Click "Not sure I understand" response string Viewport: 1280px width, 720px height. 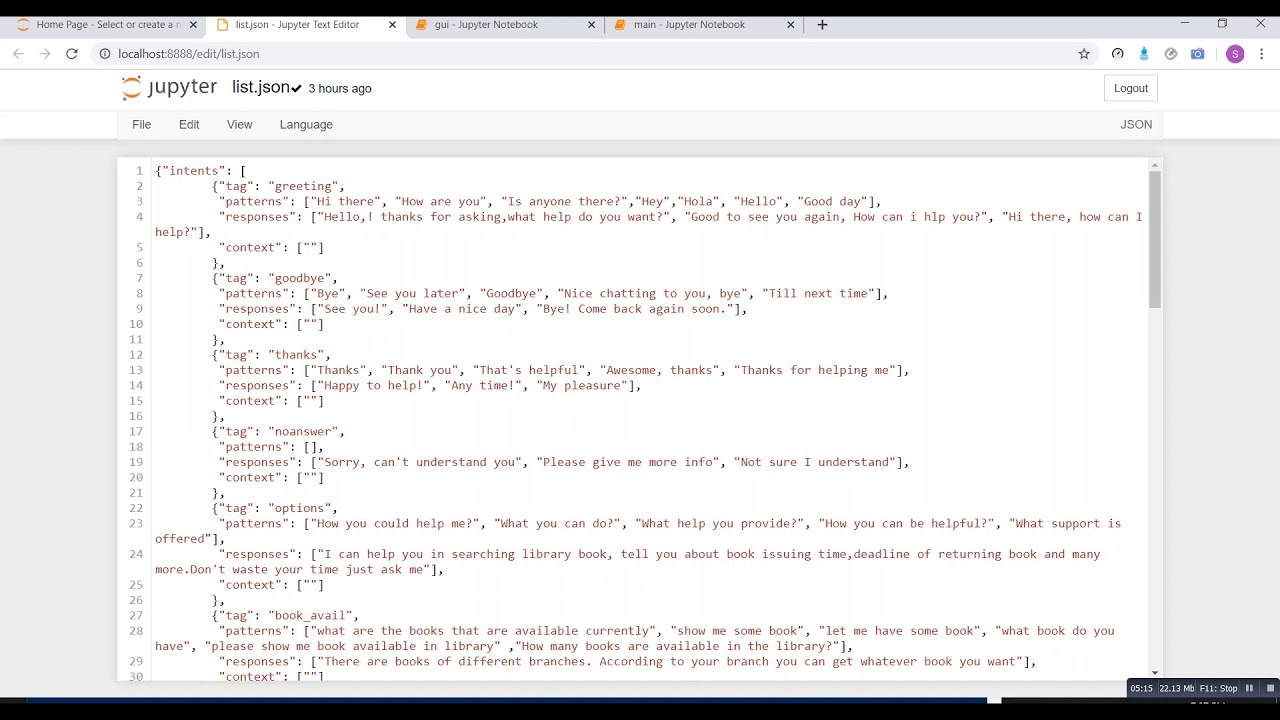[814, 462]
